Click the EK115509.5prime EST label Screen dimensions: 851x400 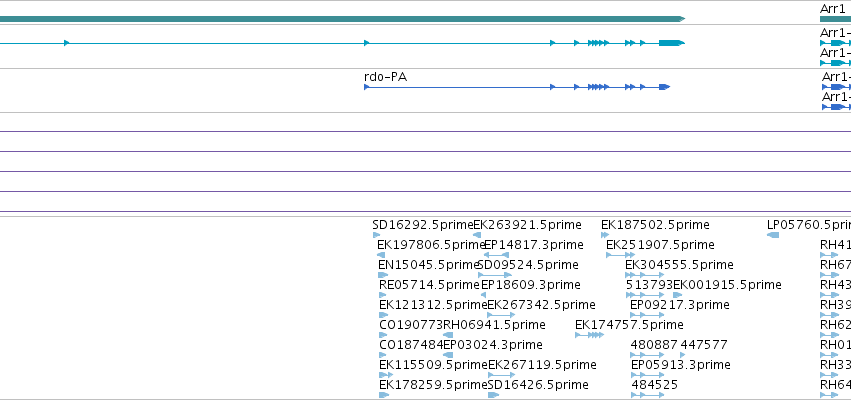tap(434, 365)
